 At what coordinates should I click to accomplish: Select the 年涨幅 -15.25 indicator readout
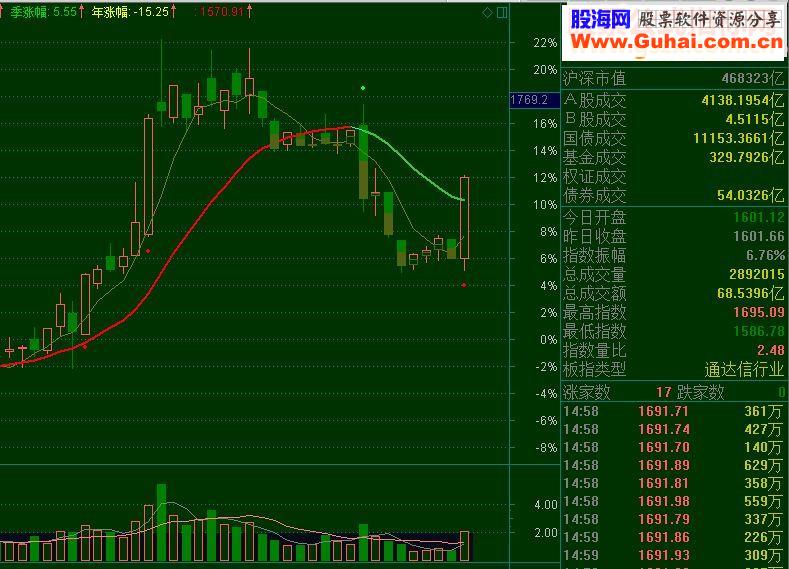[134, 12]
